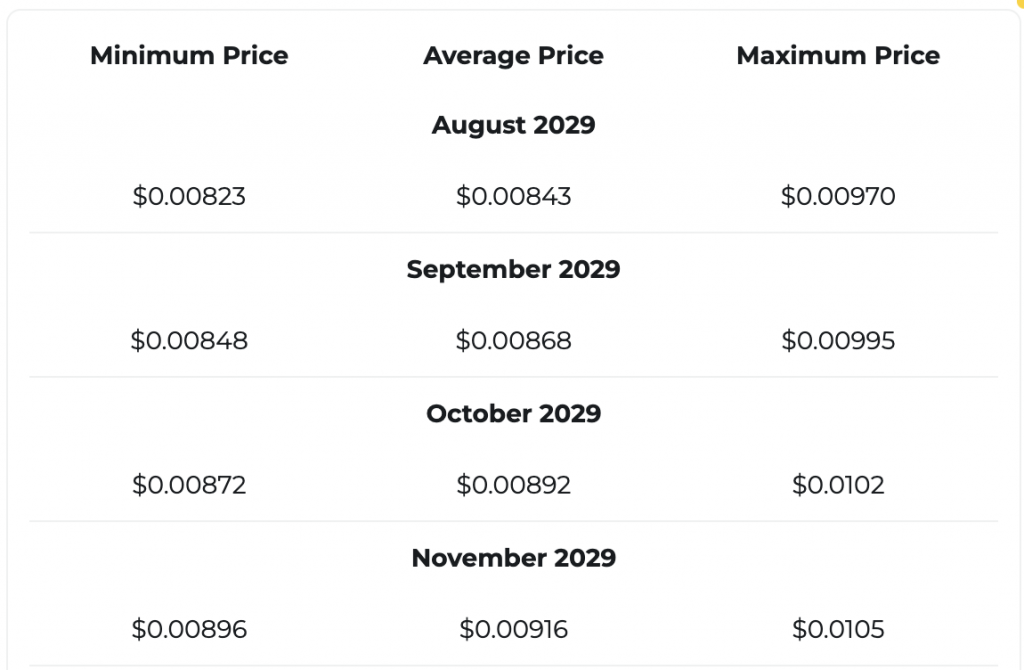Image resolution: width=1024 pixels, height=670 pixels.
Task: Select the August 2029 row heading
Action: (513, 125)
